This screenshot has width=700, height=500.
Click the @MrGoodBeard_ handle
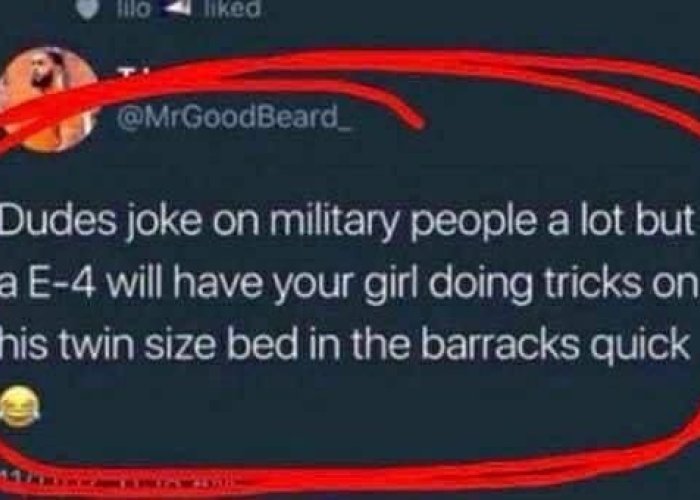[234, 117]
